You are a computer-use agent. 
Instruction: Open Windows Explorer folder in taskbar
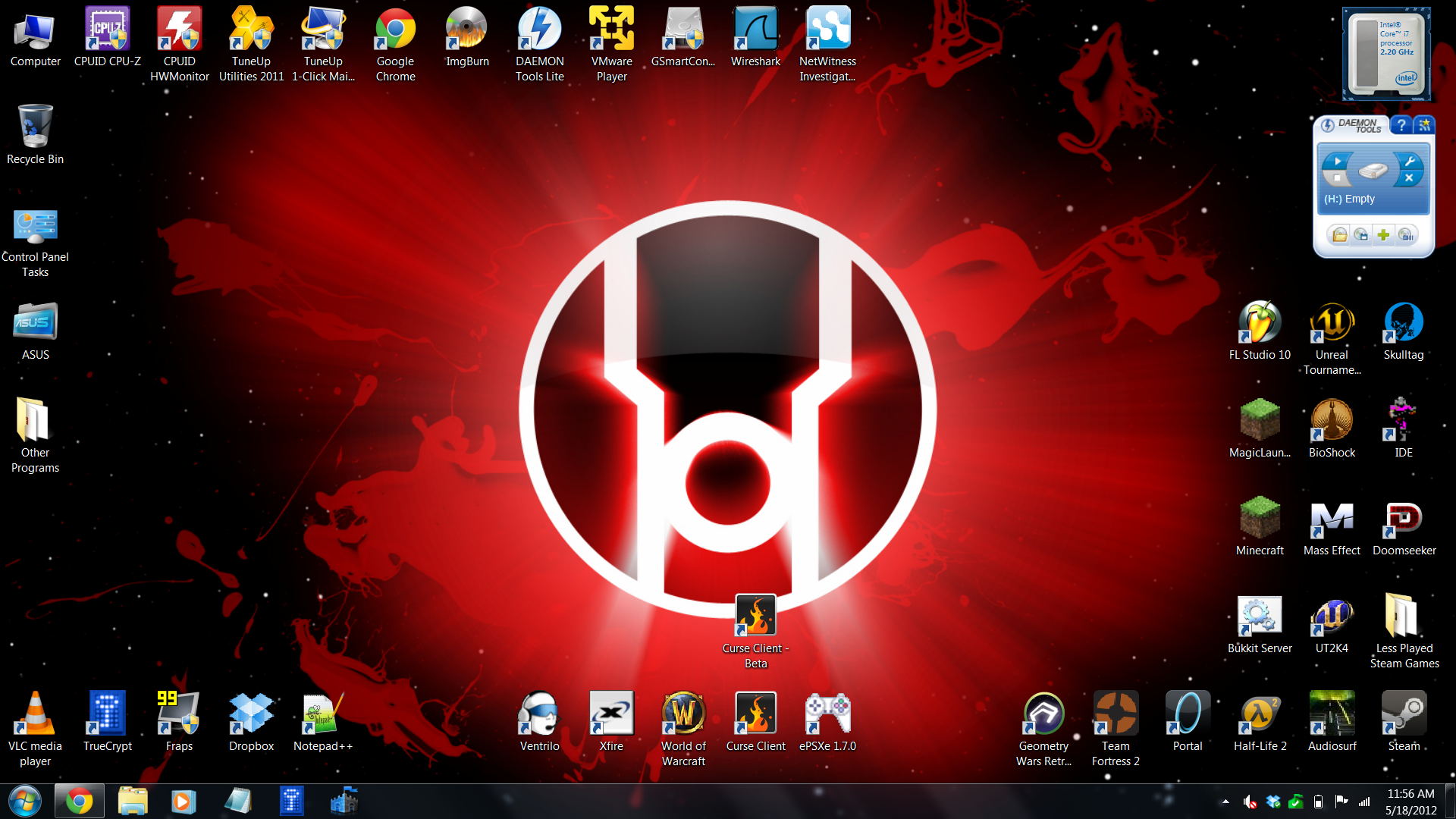133,801
